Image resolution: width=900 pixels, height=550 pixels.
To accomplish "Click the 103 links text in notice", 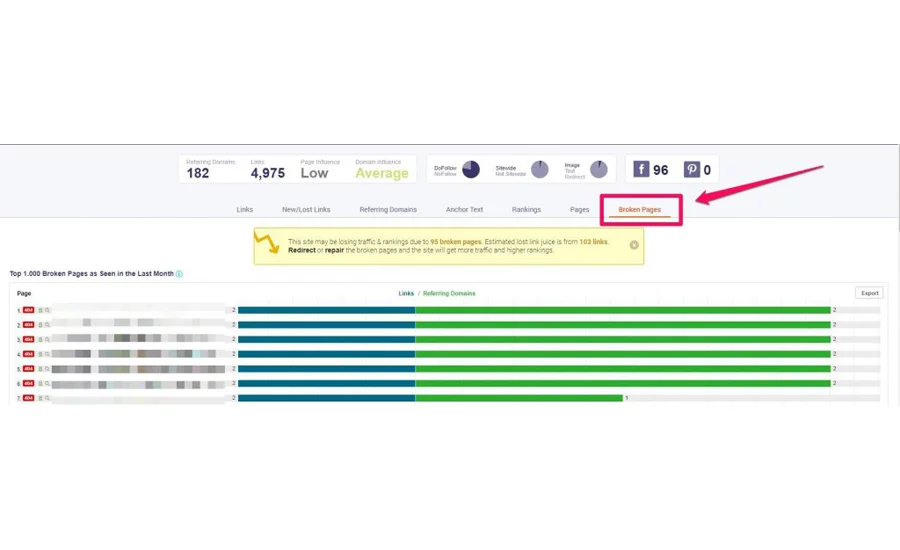I will click(x=593, y=242).
